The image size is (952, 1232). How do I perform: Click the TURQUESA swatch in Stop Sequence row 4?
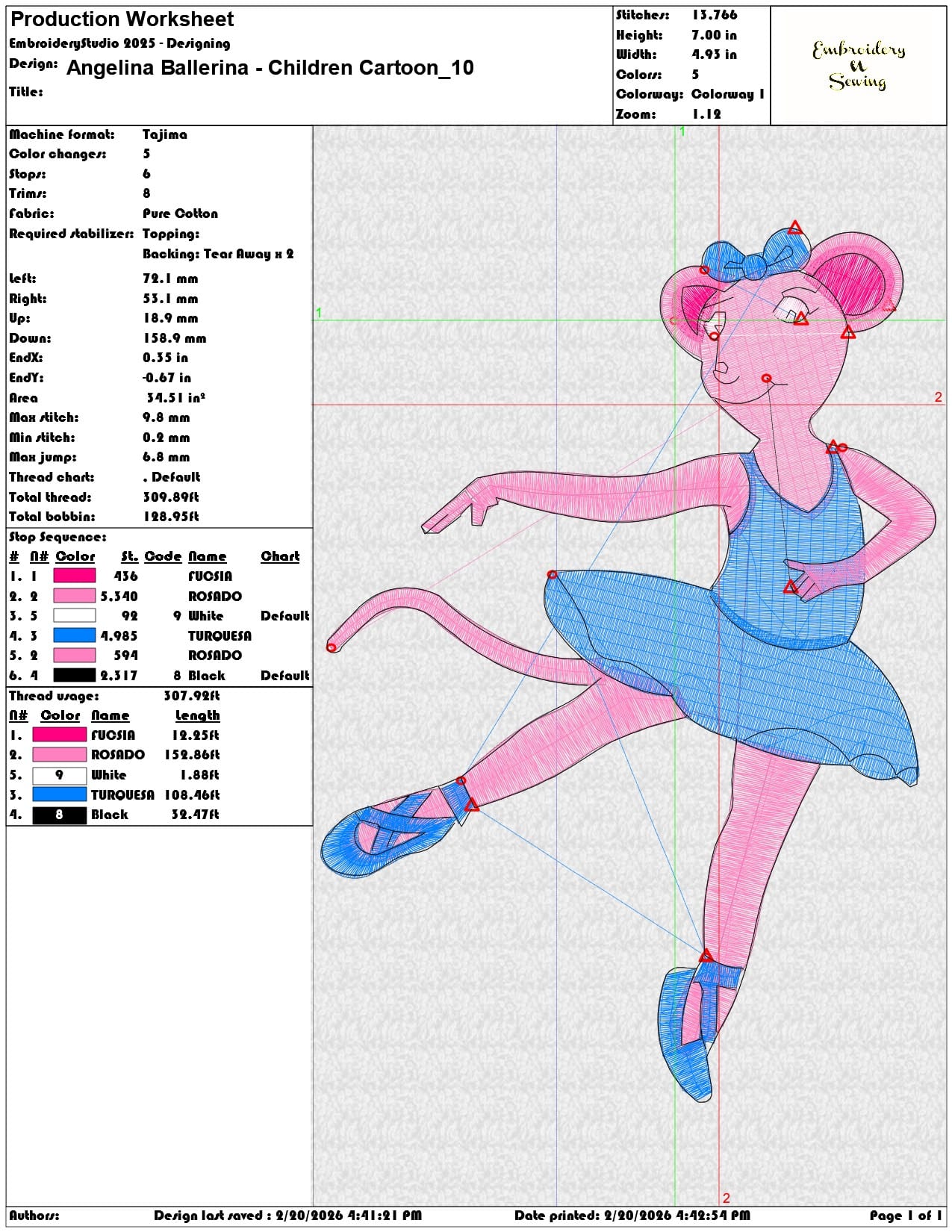coord(75,635)
